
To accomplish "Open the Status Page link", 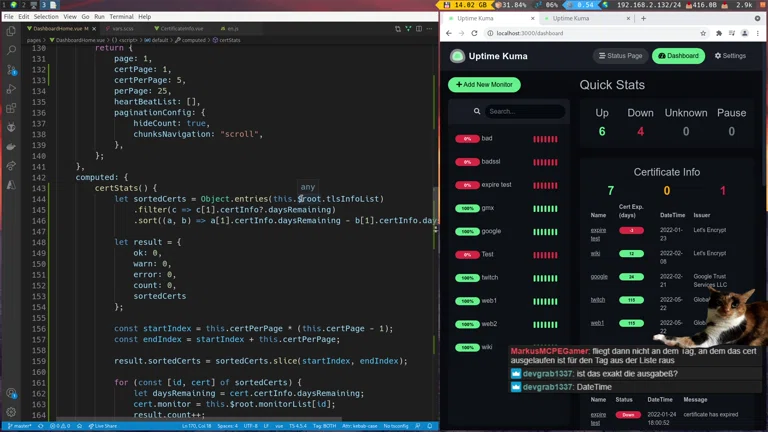I will click(620, 56).
